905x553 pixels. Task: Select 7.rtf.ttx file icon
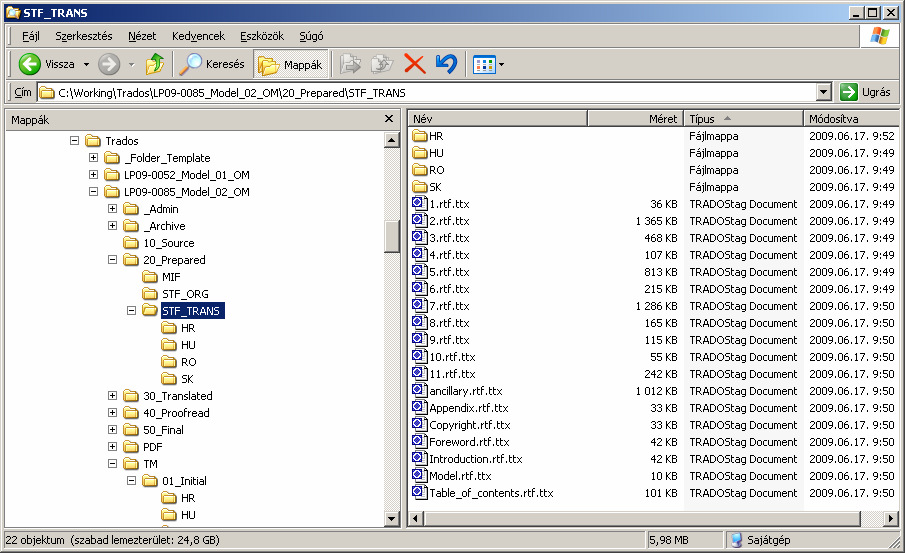point(419,305)
